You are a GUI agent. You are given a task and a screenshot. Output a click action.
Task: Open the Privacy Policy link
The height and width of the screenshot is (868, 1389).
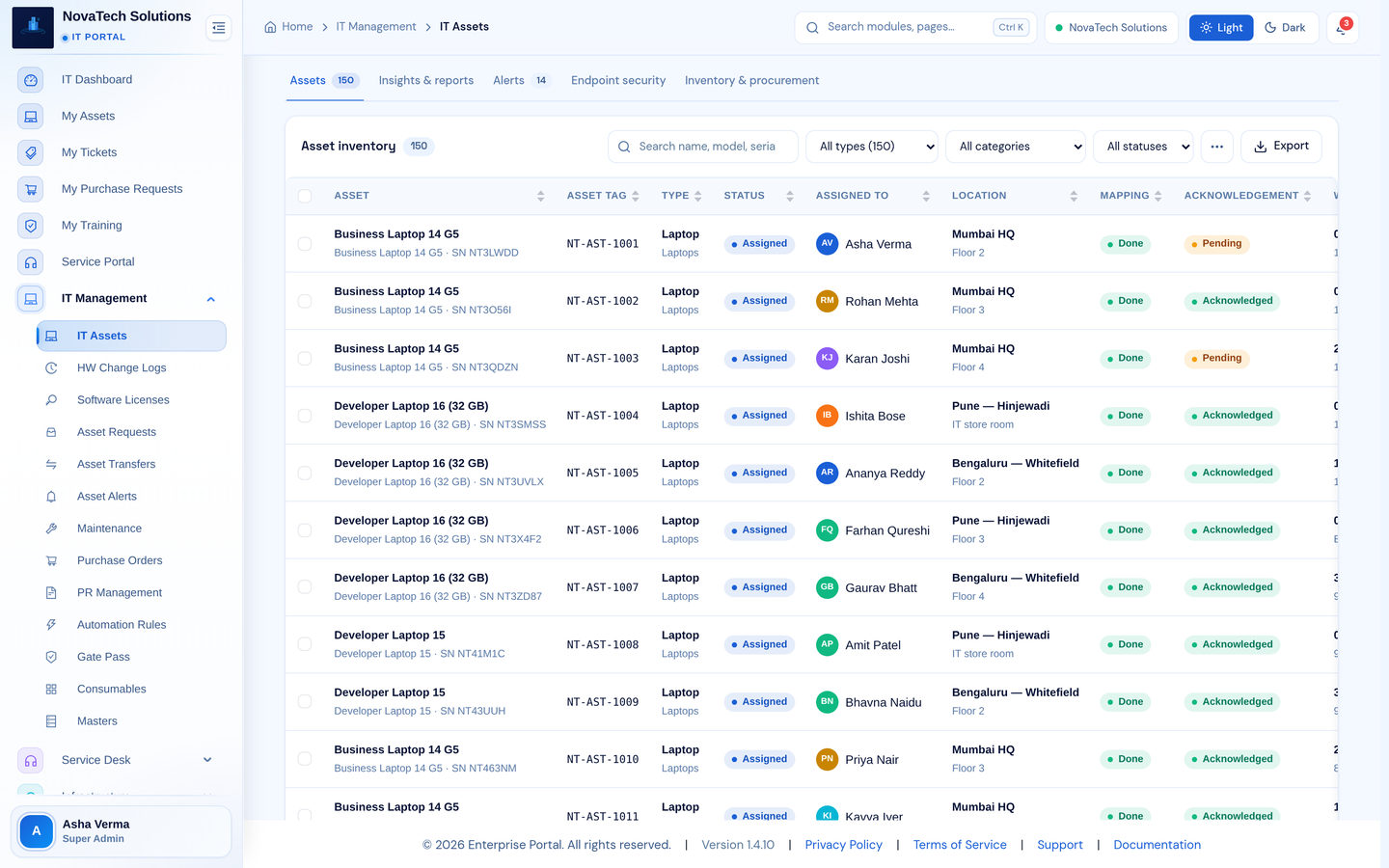pyautogui.click(x=844, y=845)
